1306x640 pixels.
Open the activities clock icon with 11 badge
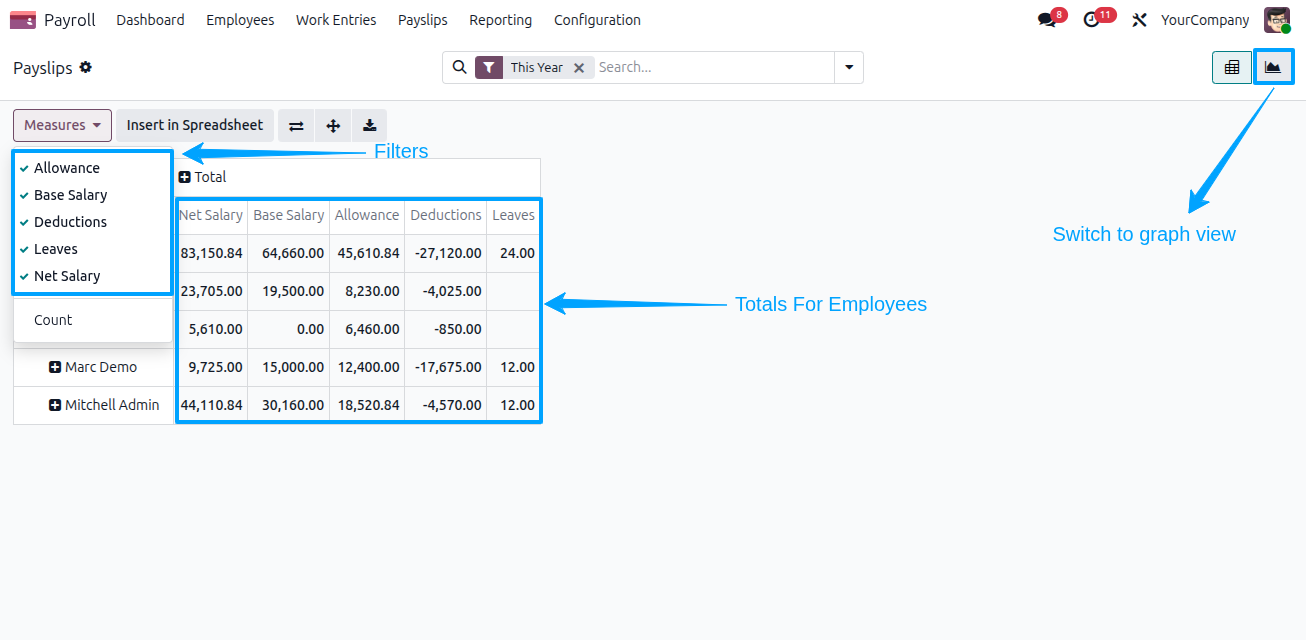click(1092, 20)
